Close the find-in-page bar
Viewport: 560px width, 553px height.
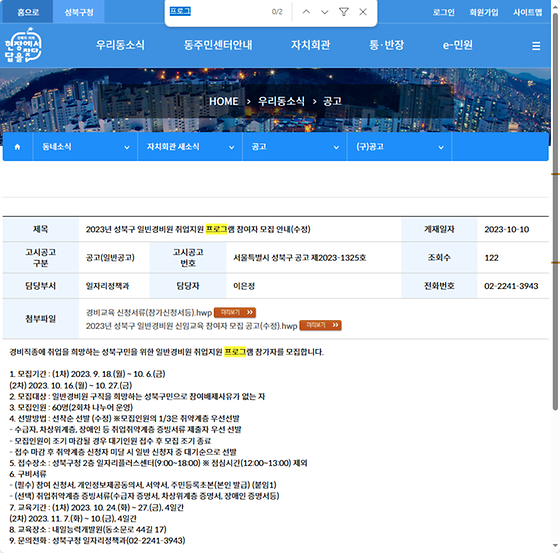[363, 12]
